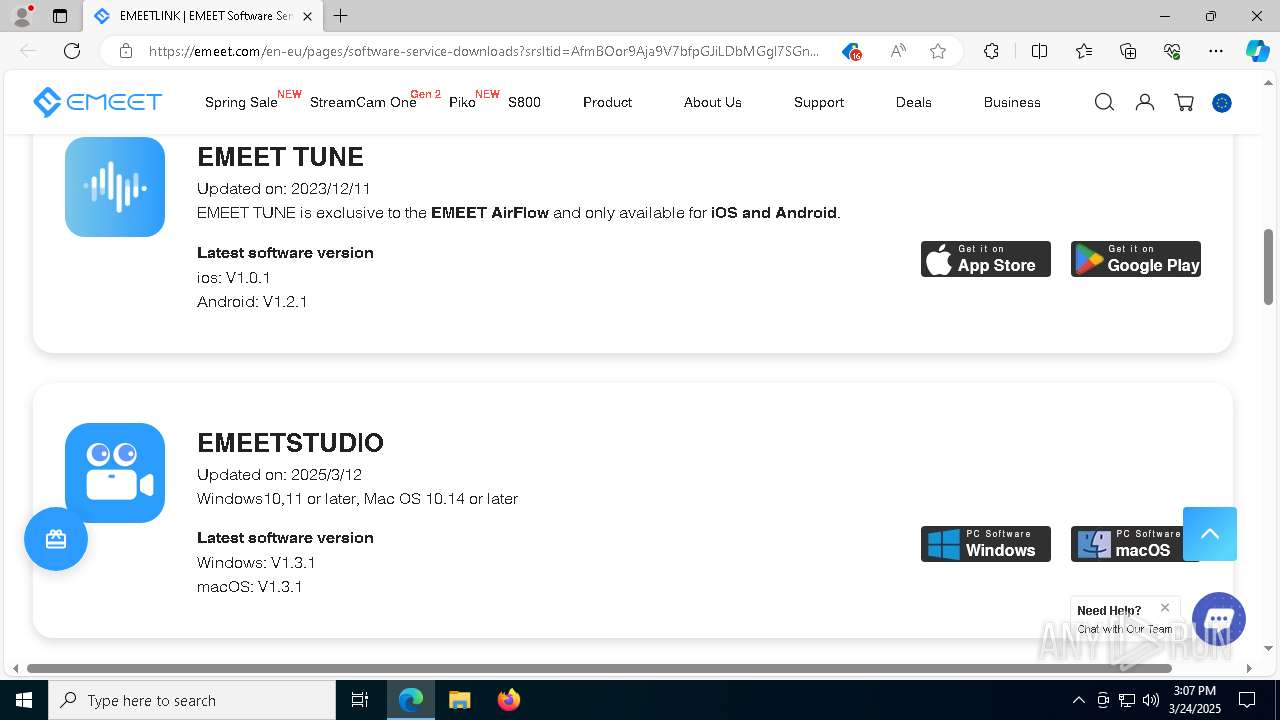Open the tab actions menu icon
Image resolution: width=1280 pixels, height=720 pixels.
pyautogui.click(x=60, y=16)
